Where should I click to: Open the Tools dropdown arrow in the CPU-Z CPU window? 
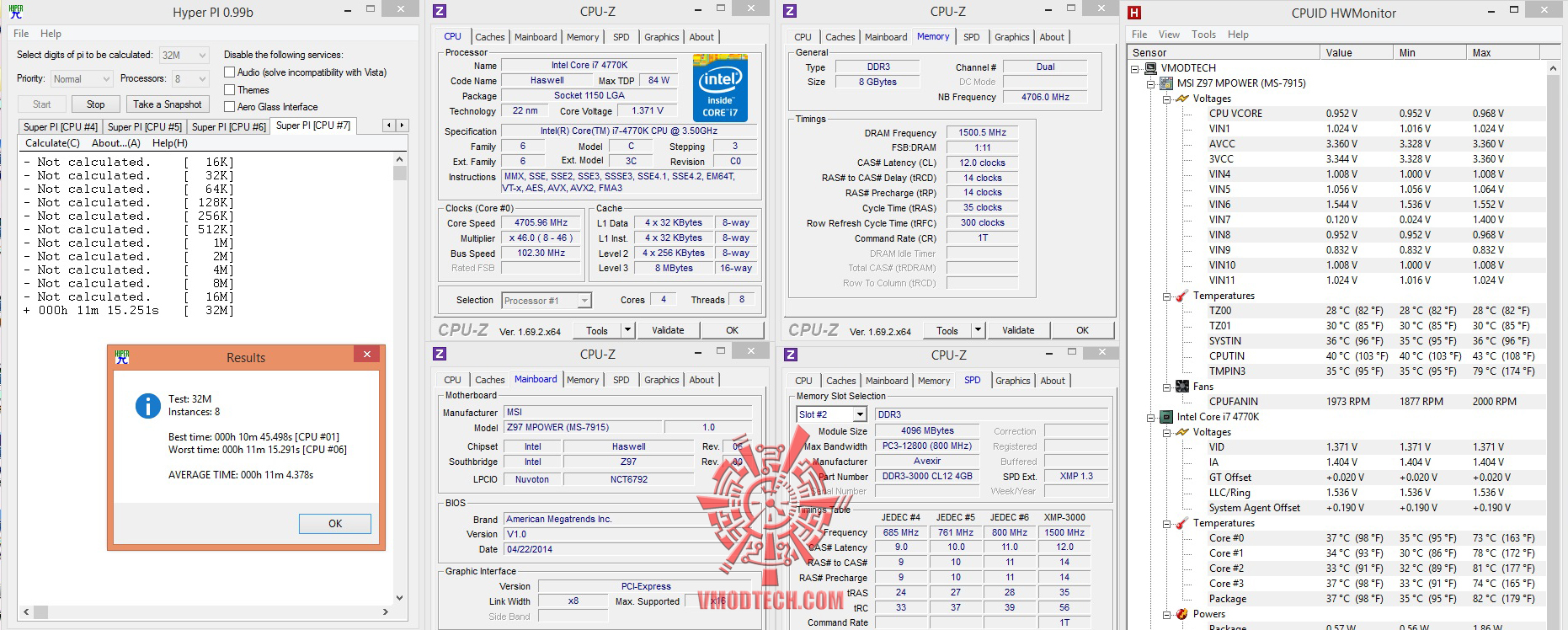(x=627, y=330)
